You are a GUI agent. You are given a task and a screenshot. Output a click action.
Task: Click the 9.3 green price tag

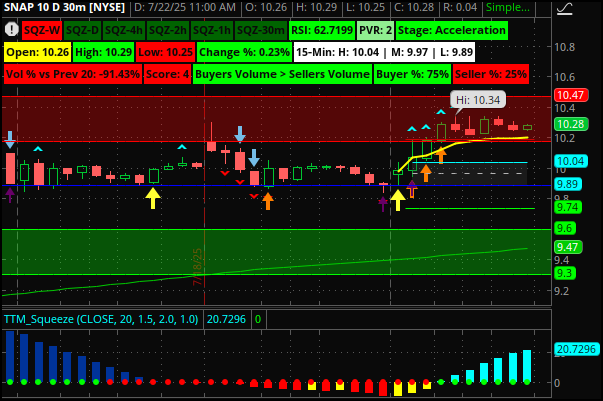coord(565,273)
